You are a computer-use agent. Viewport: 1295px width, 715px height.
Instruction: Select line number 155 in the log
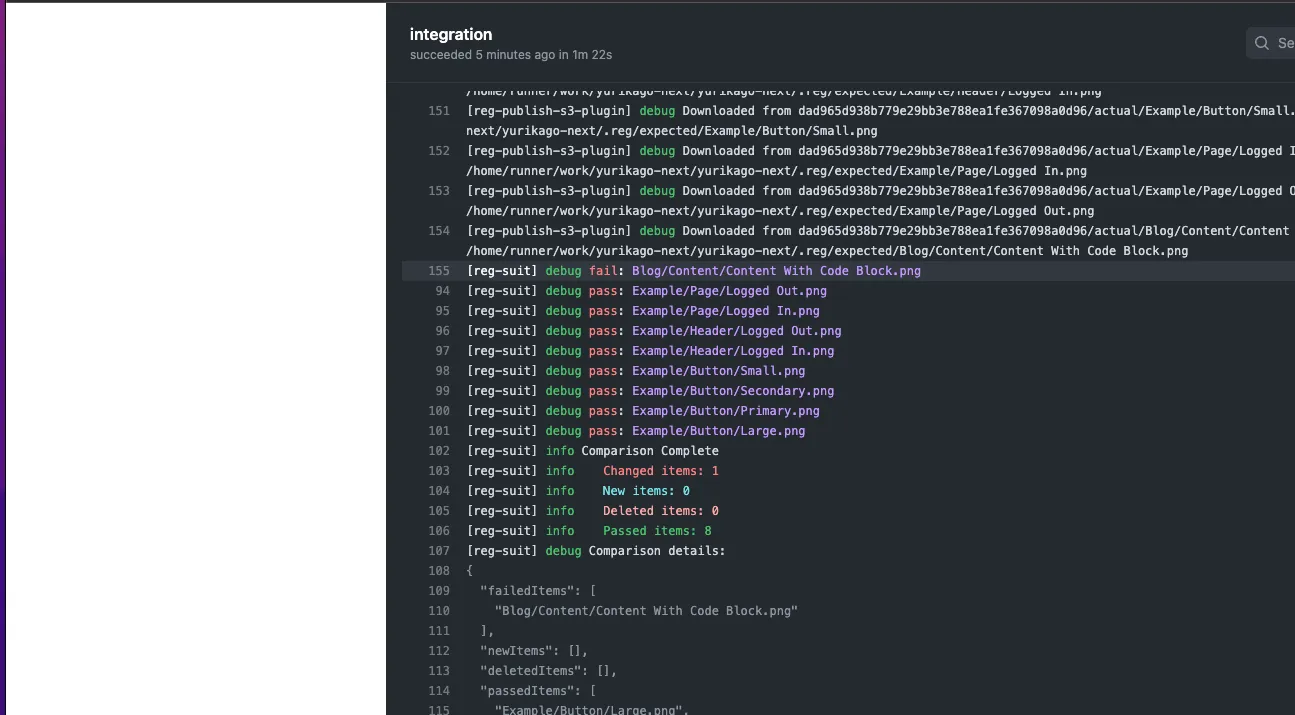point(438,271)
